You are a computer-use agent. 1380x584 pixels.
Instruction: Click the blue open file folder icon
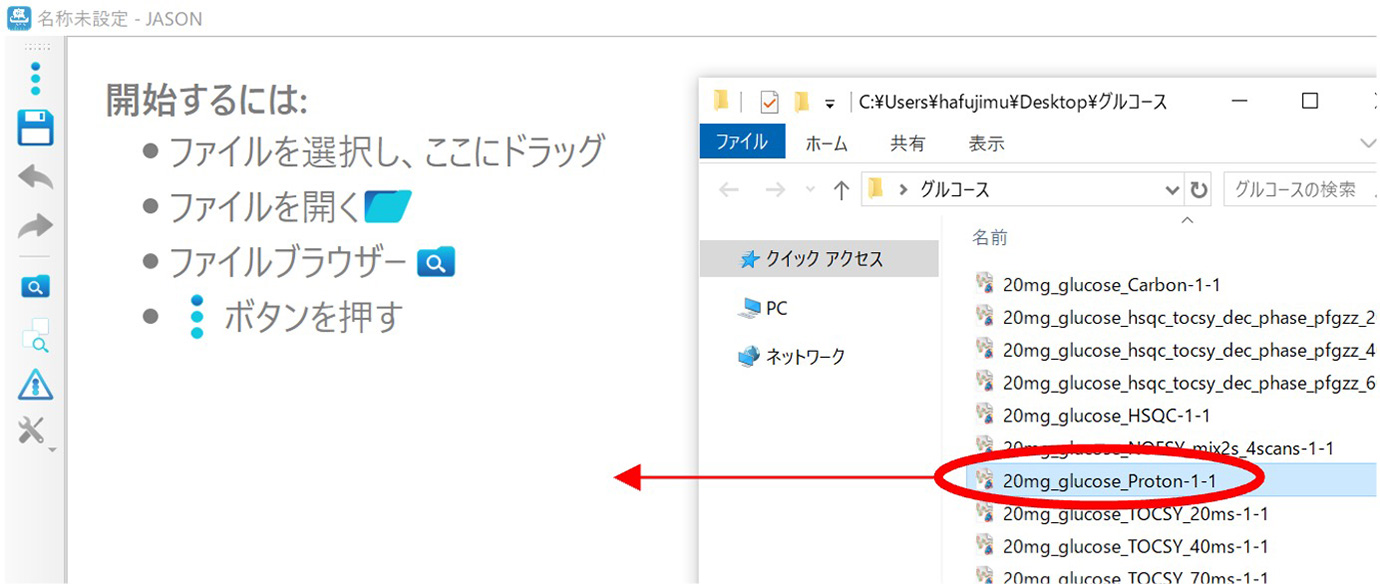388,207
